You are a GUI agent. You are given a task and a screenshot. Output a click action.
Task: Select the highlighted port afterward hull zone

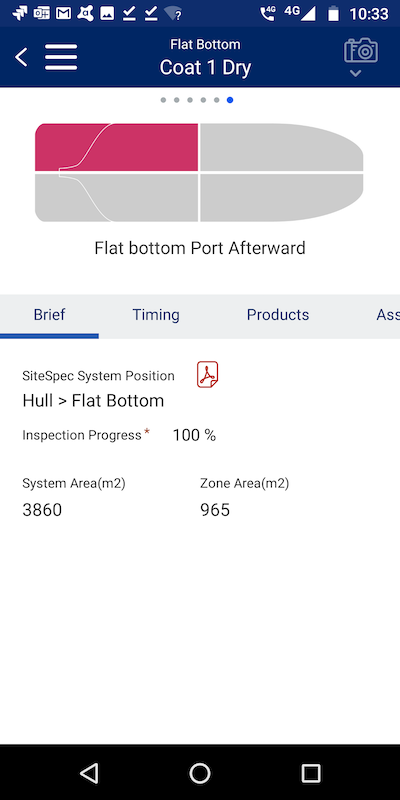pyautogui.click(x=116, y=147)
